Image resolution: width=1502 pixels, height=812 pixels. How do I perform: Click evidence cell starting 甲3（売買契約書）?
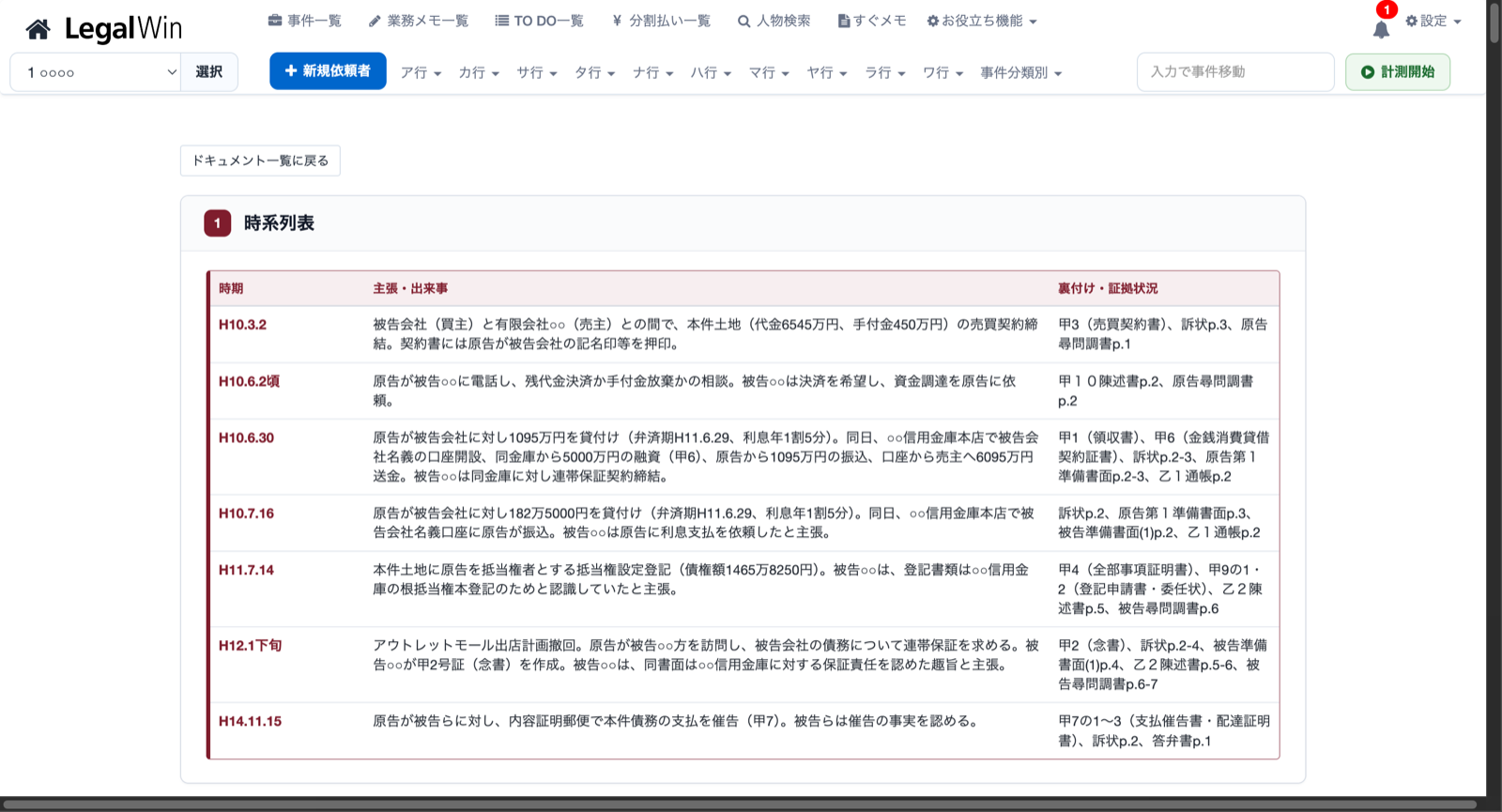pyautogui.click(x=1163, y=334)
